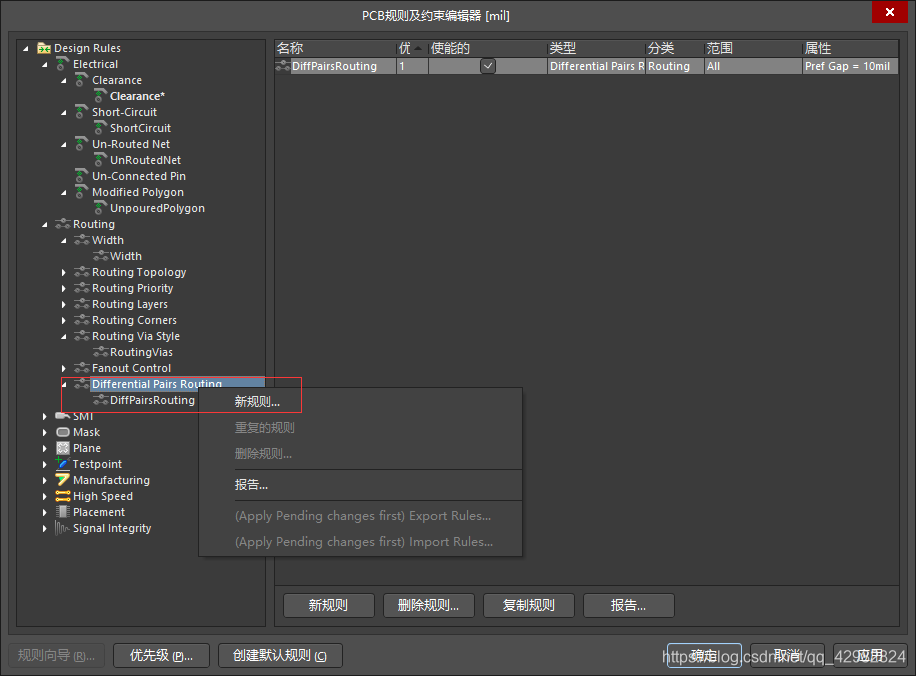The width and height of the screenshot is (916, 676).
Task: Click 创建默认规则 button
Action: tap(280, 656)
